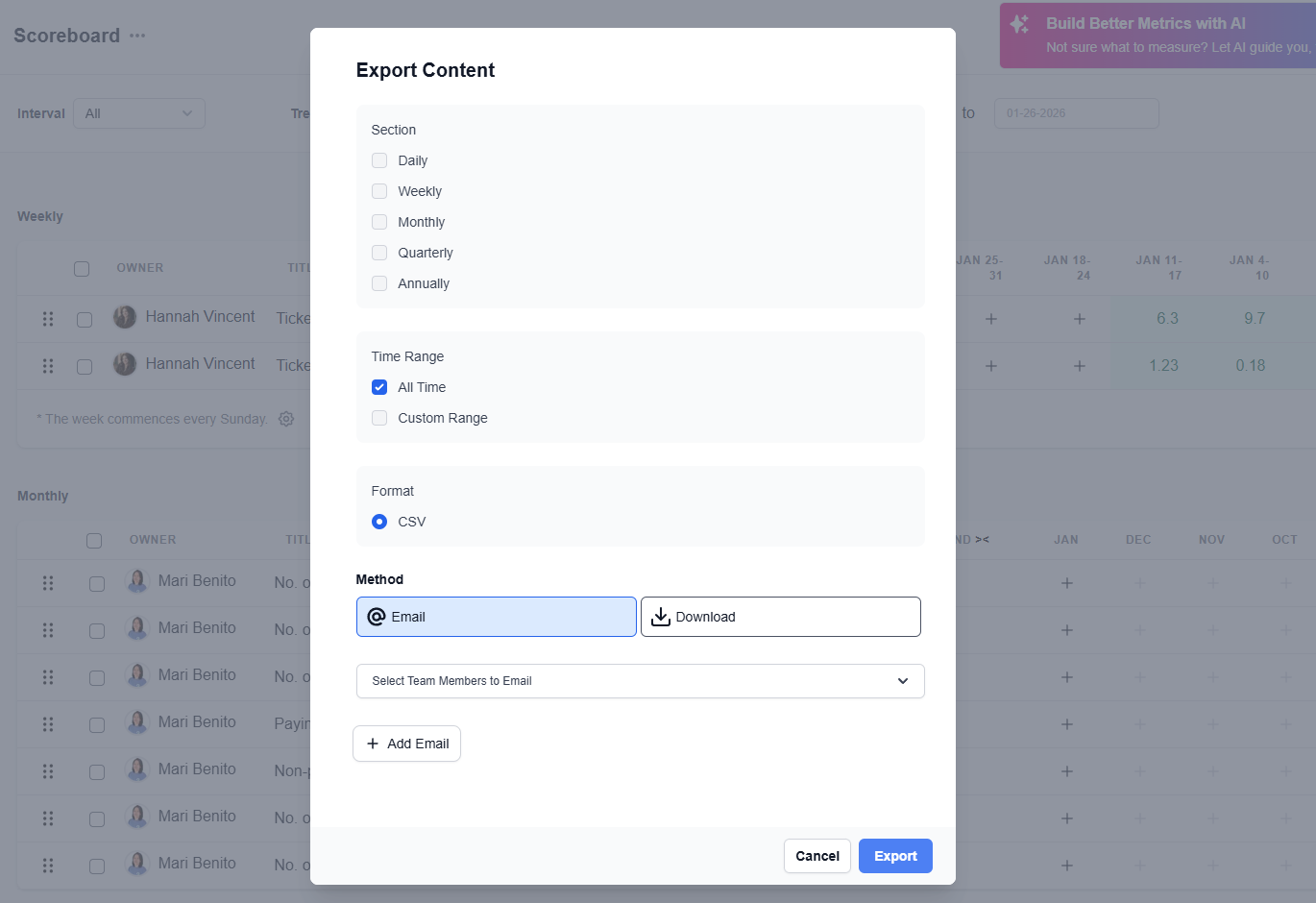Screen dimensions: 1316x903
Task: Choose the Download method option
Action: (780, 617)
